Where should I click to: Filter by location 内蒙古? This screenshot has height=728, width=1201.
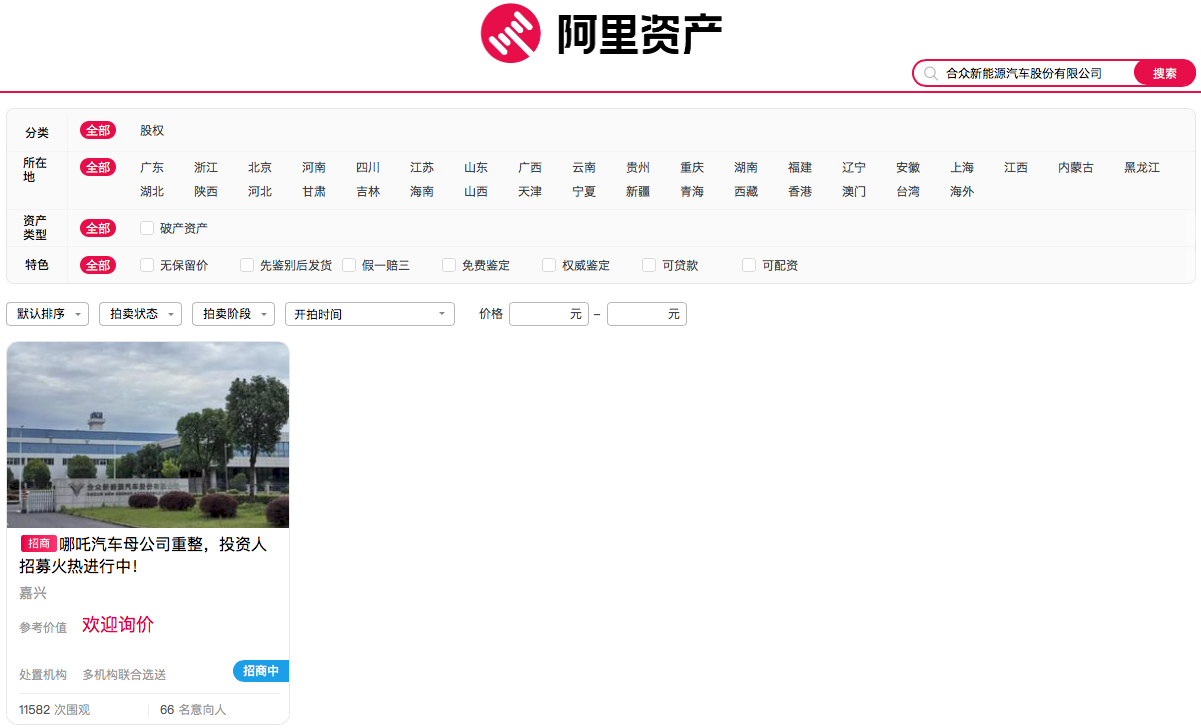pos(1076,168)
